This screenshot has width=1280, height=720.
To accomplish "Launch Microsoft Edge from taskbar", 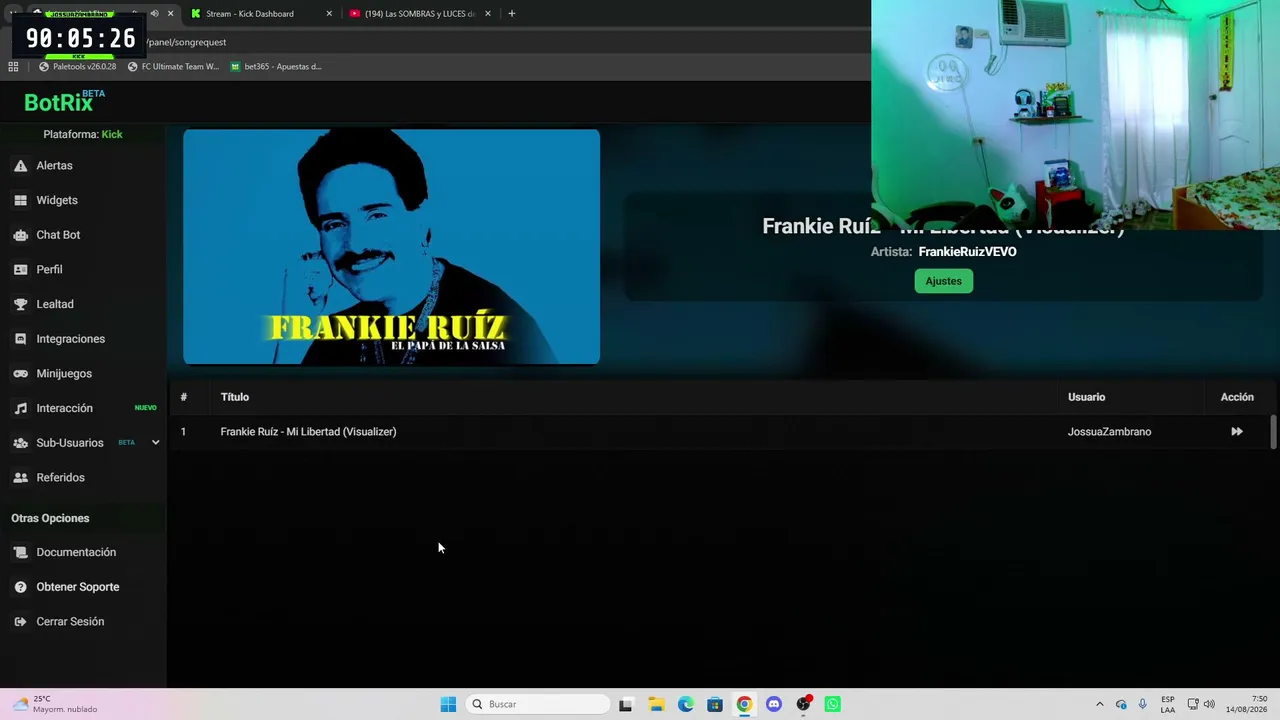I will [685, 705].
